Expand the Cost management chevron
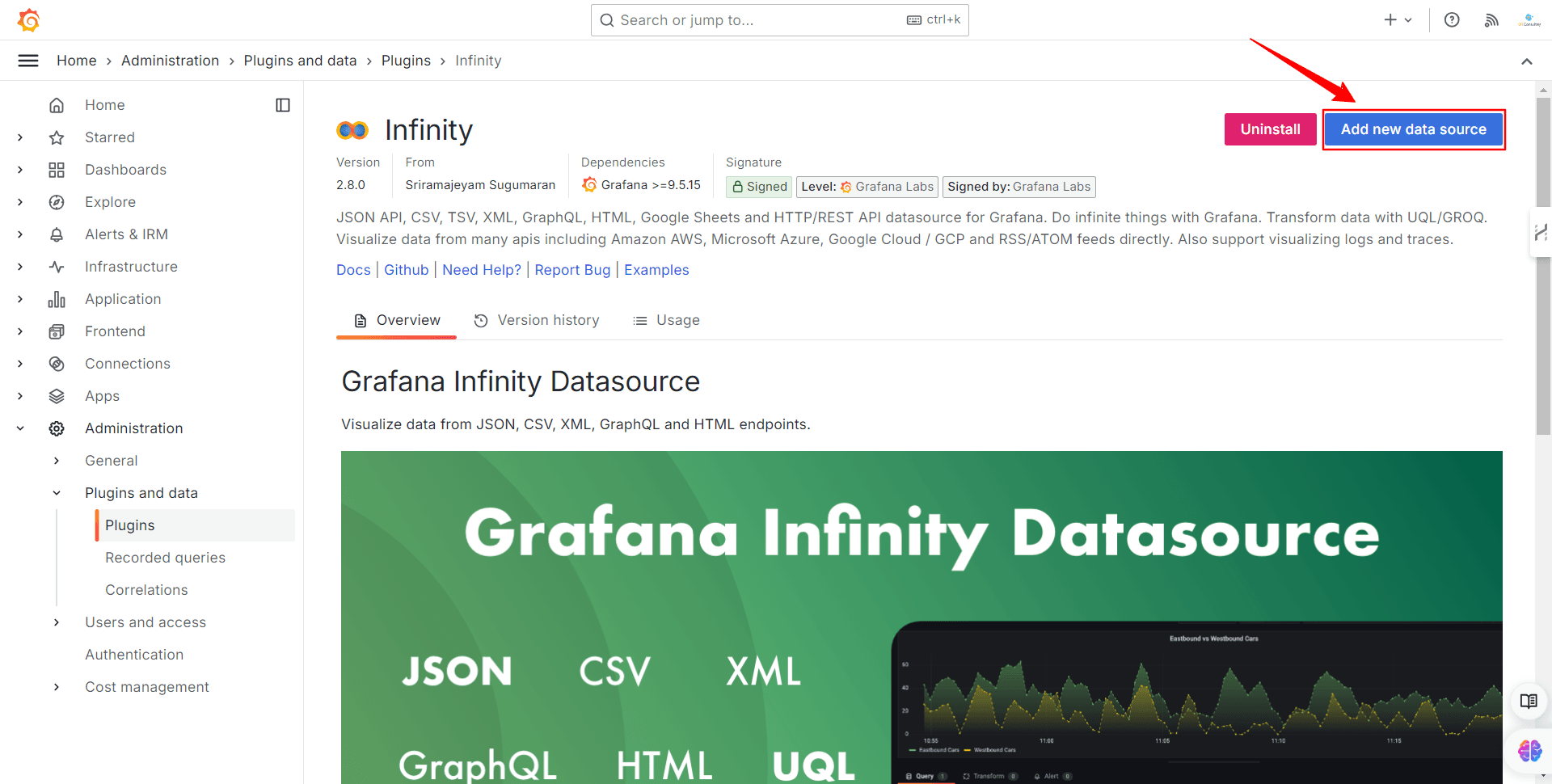 point(57,687)
